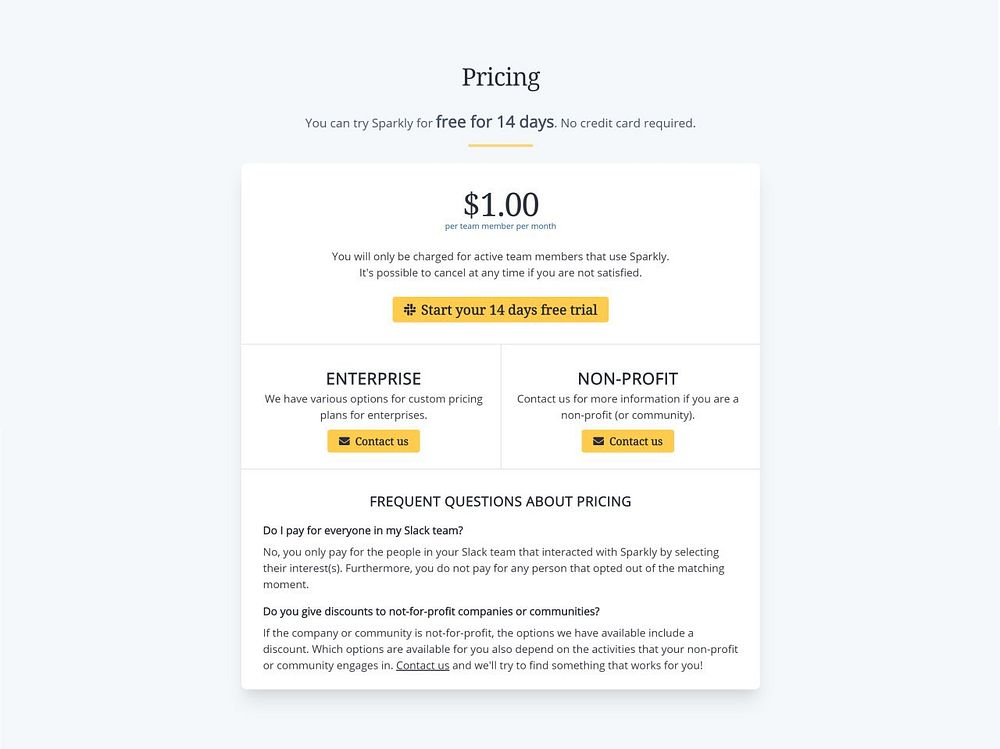Click the 'No credit card required' text

point(627,123)
